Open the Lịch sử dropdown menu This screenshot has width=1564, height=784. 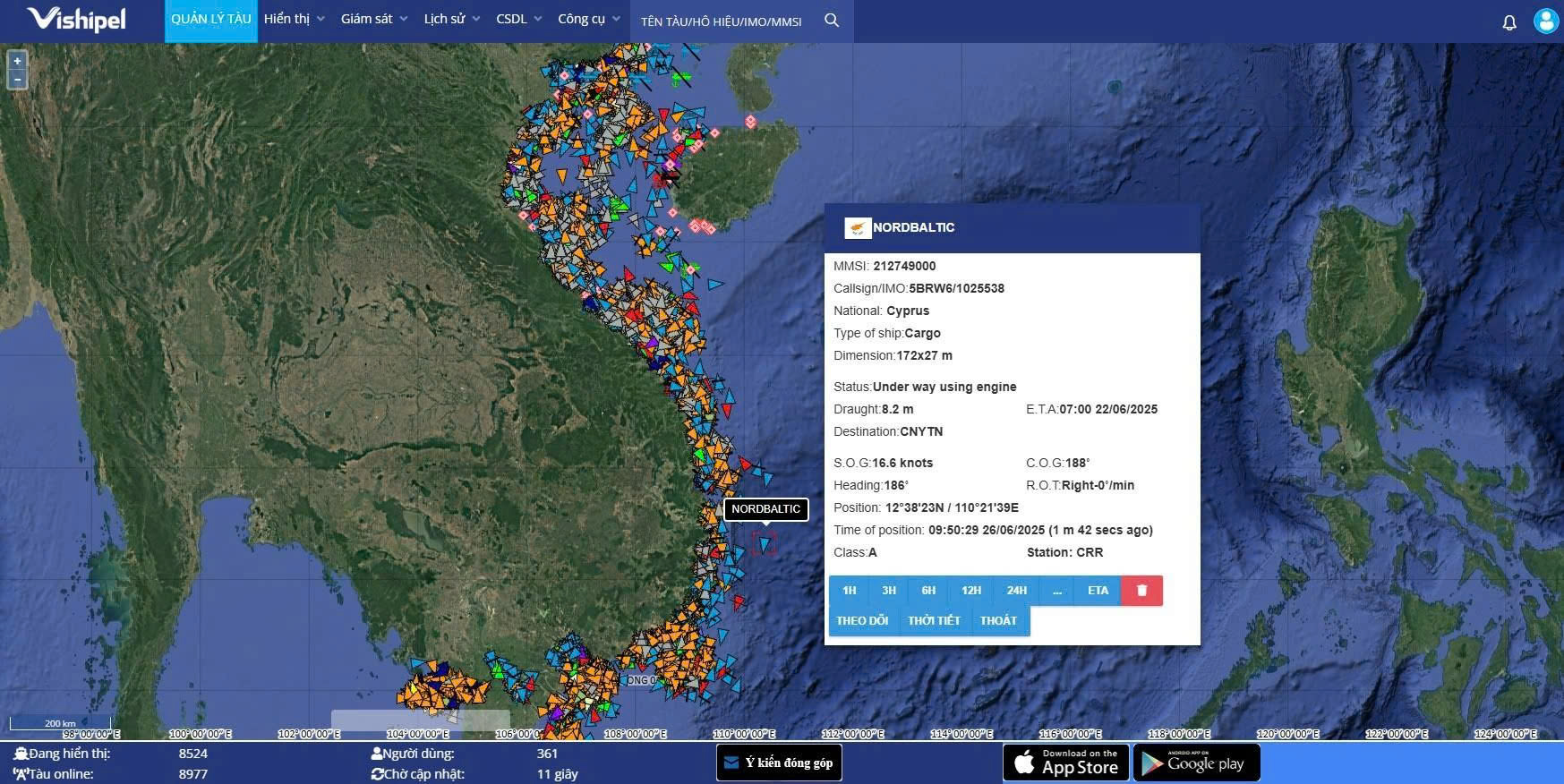click(x=451, y=19)
